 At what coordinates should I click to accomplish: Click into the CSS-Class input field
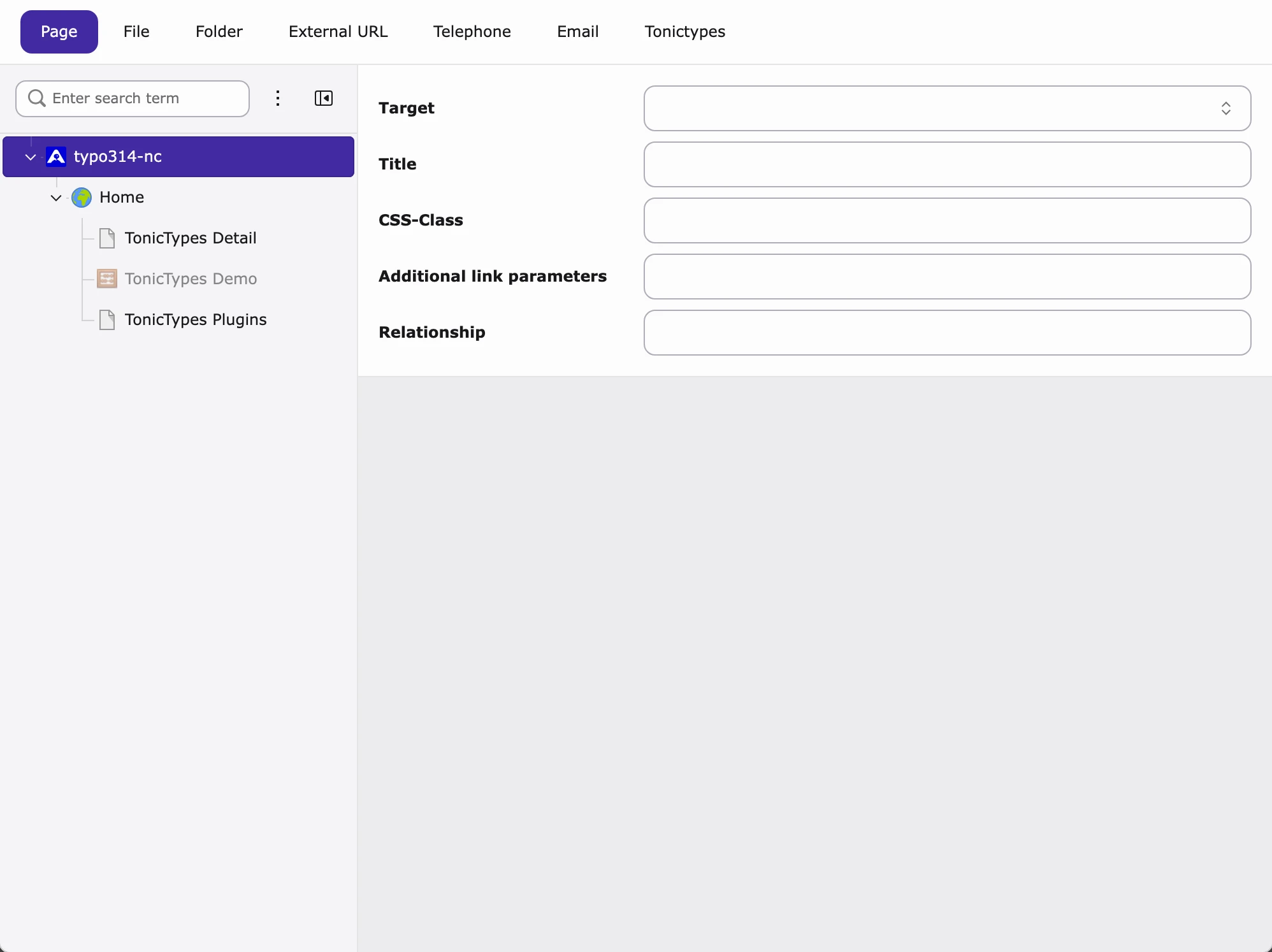point(947,220)
